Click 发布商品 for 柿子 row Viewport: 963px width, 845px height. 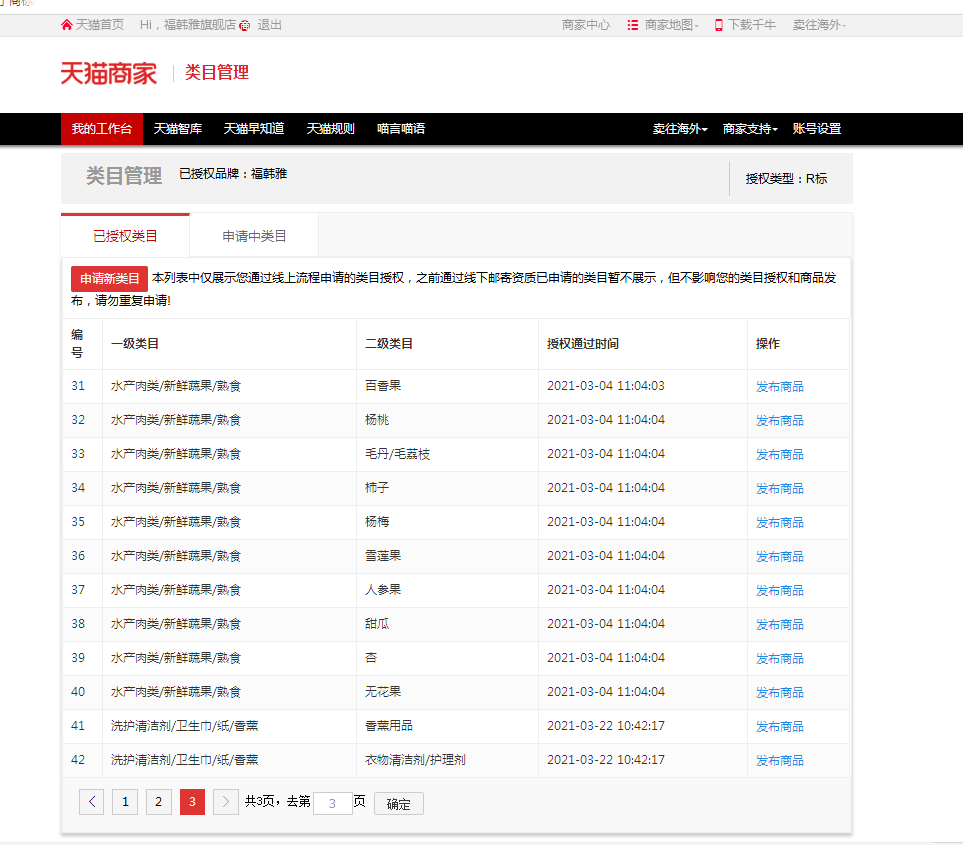click(x=779, y=489)
